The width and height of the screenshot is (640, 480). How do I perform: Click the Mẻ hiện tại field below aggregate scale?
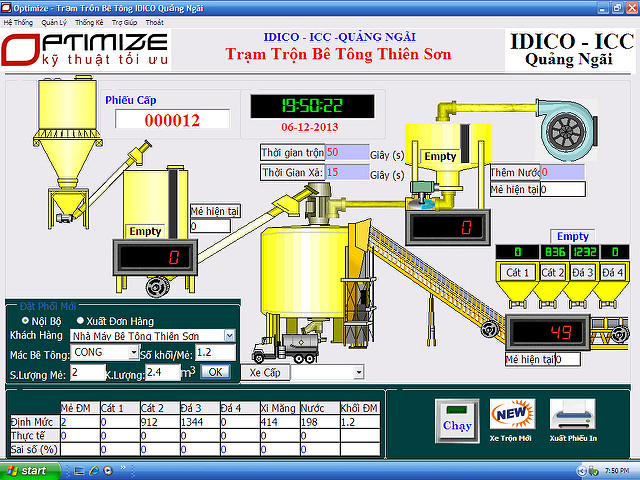point(568,359)
